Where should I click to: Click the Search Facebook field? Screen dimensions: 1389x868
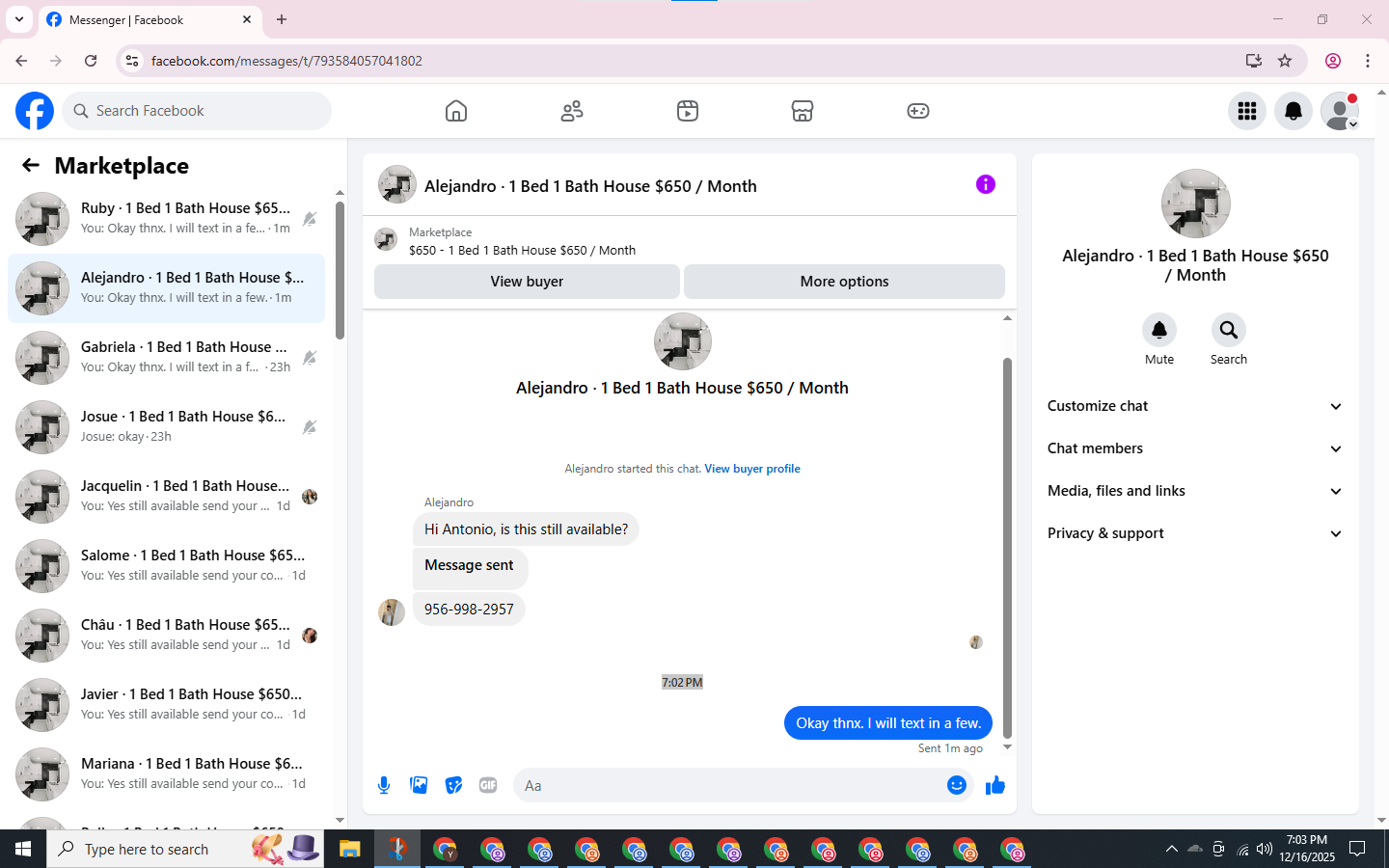[197, 111]
